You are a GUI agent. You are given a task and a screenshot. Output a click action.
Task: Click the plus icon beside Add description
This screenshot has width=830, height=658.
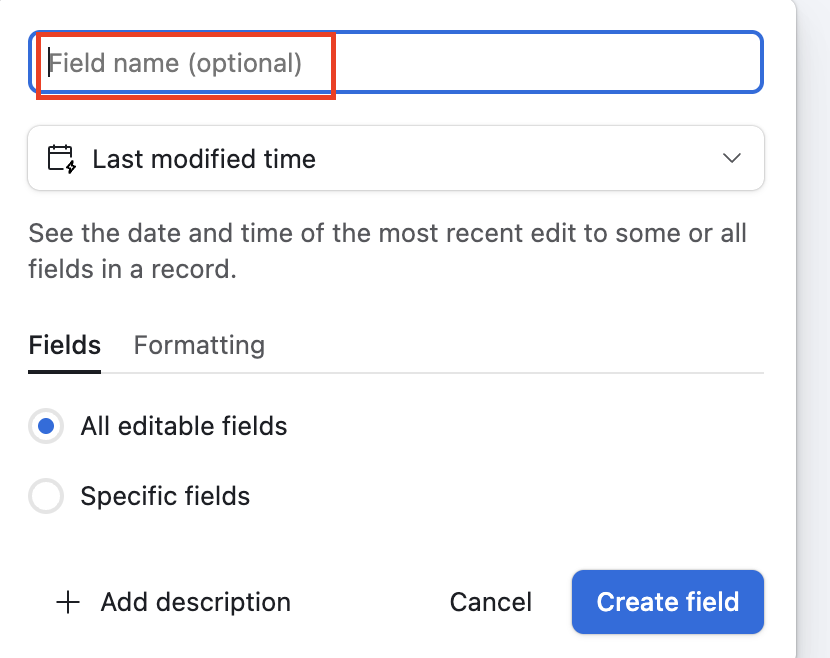68,602
